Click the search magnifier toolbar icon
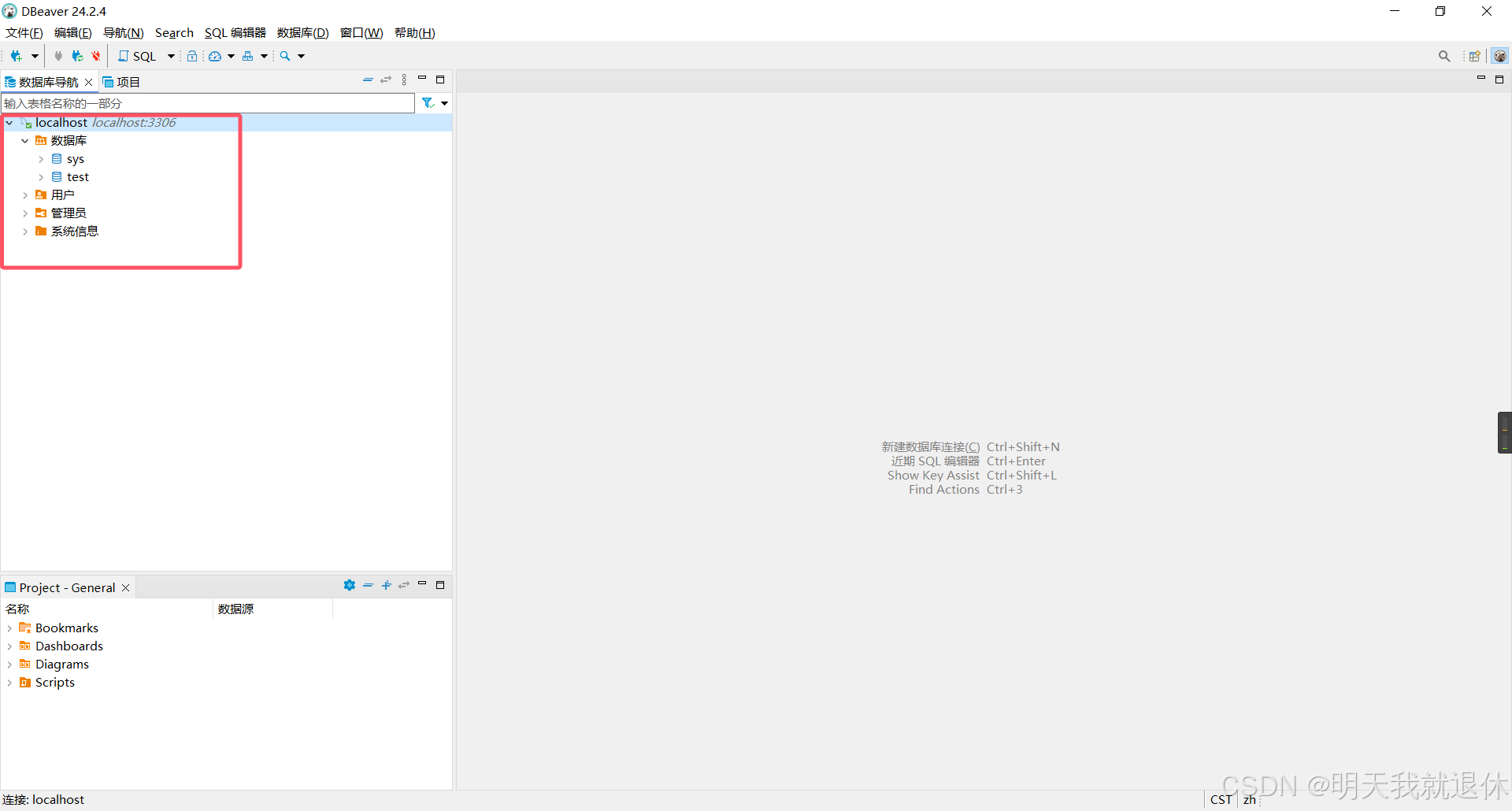Screen dimensions: 1512x811 point(285,56)
